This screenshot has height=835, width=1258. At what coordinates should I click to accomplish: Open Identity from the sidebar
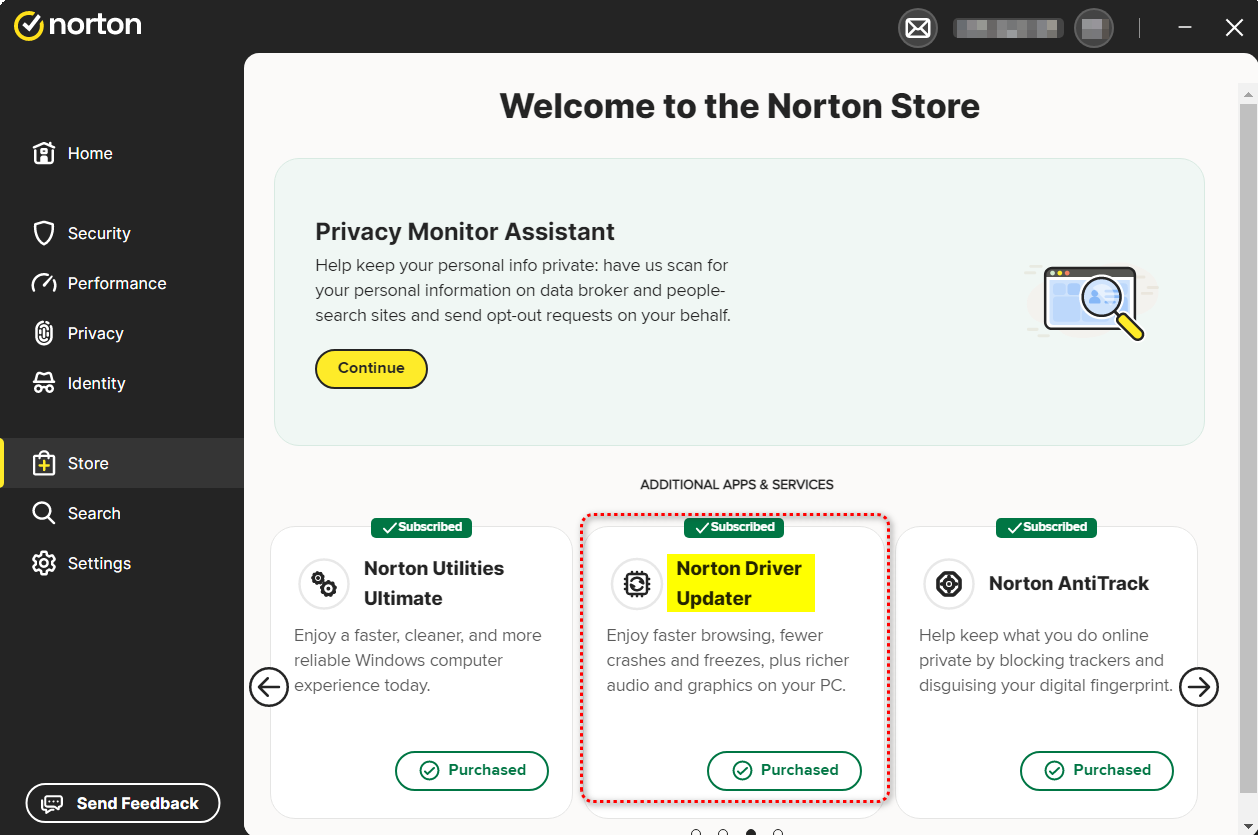click(96, 383)
